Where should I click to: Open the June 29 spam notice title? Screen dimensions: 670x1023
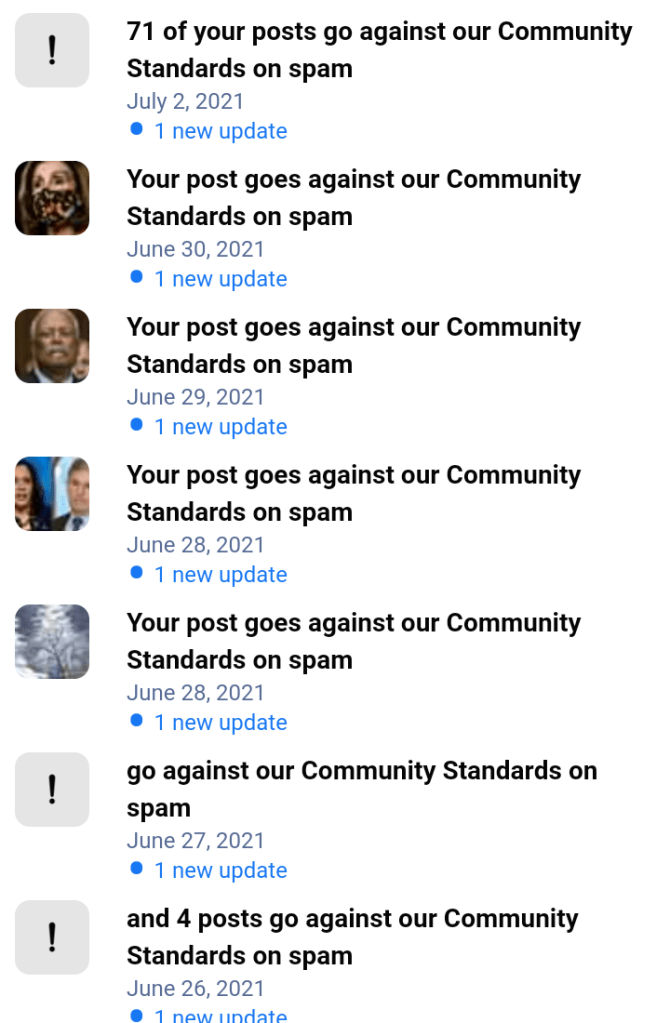click(353, 346)
